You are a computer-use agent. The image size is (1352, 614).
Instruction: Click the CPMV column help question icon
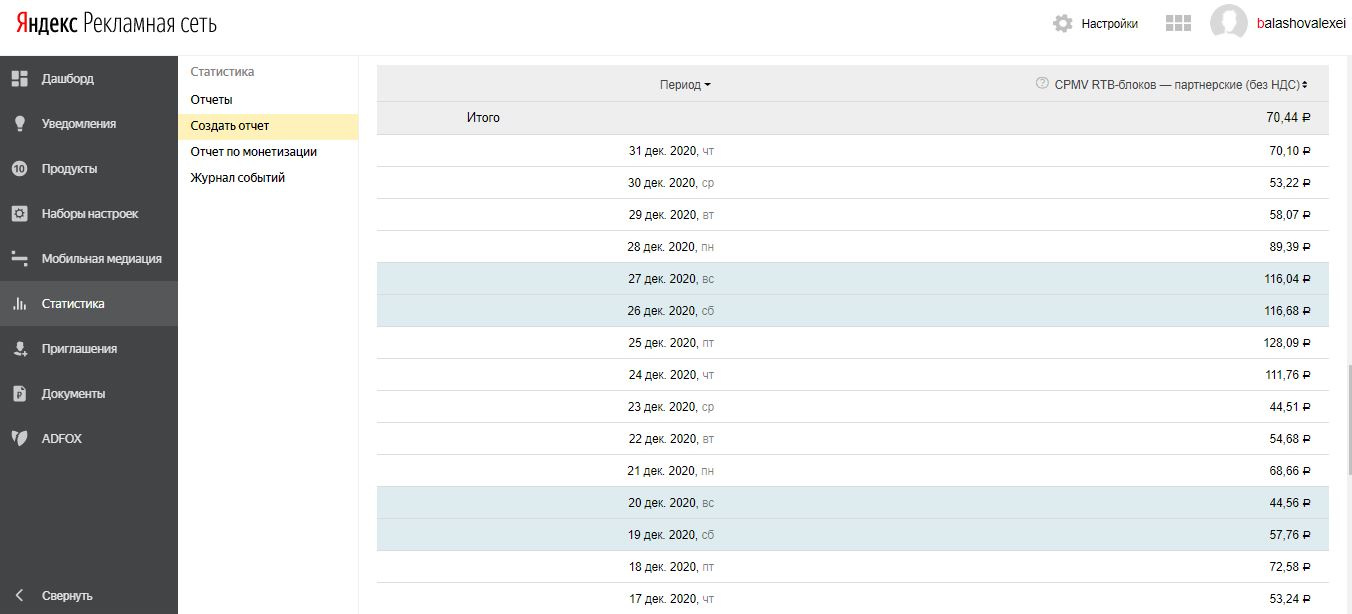(x=1042, y=84)
